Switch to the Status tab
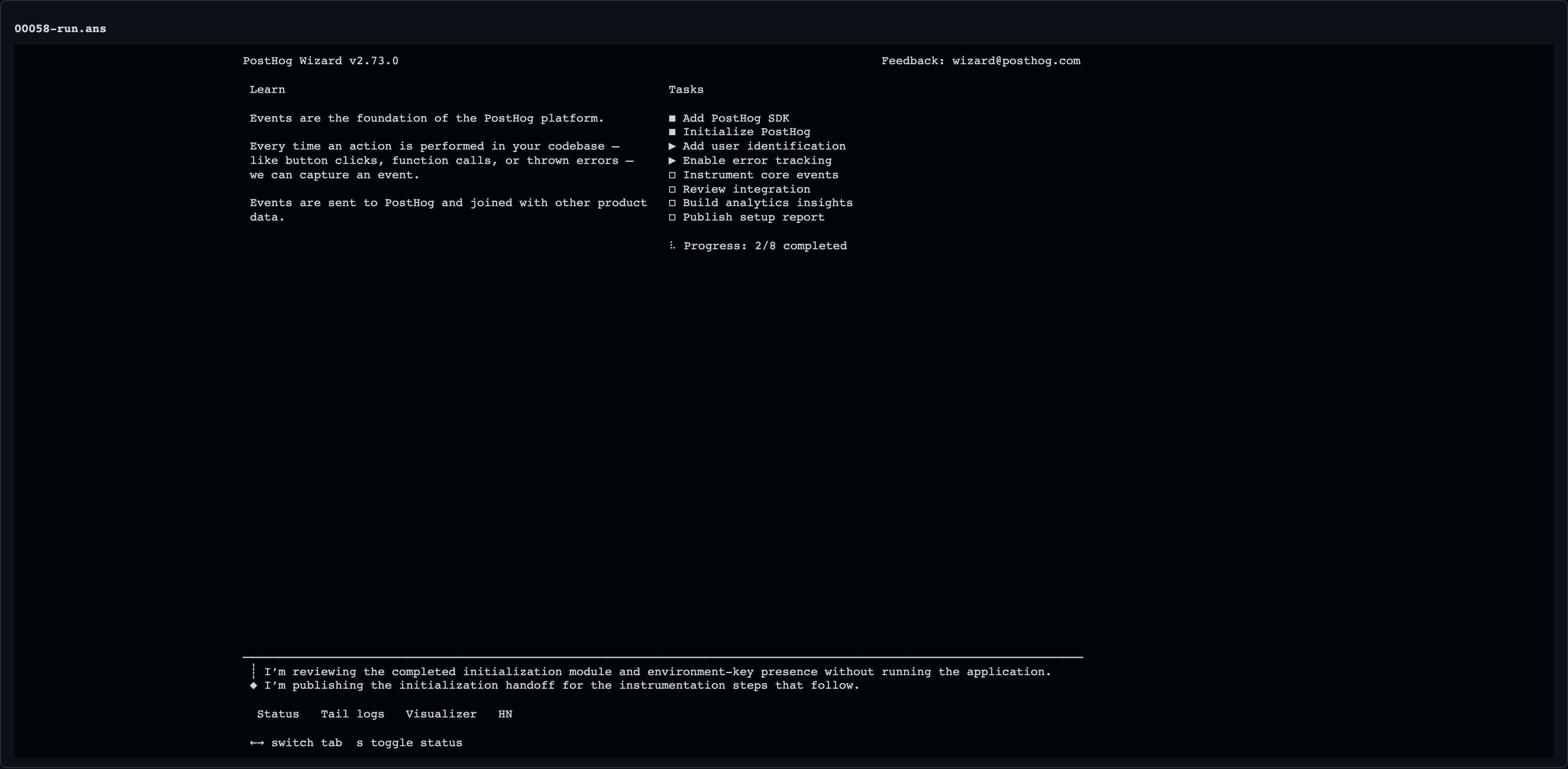The width and height of the screenshot is (1568, 769). (x=278, y=714)
